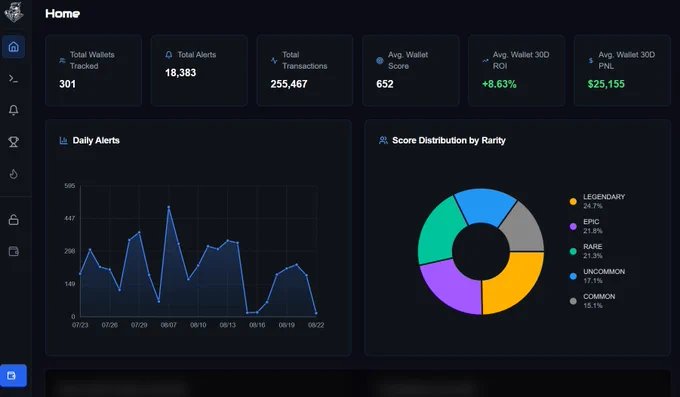Click the circle icon beside Avg. Wallet Score
The height and width of the screenshot is (397, 680).
[379, 60]
